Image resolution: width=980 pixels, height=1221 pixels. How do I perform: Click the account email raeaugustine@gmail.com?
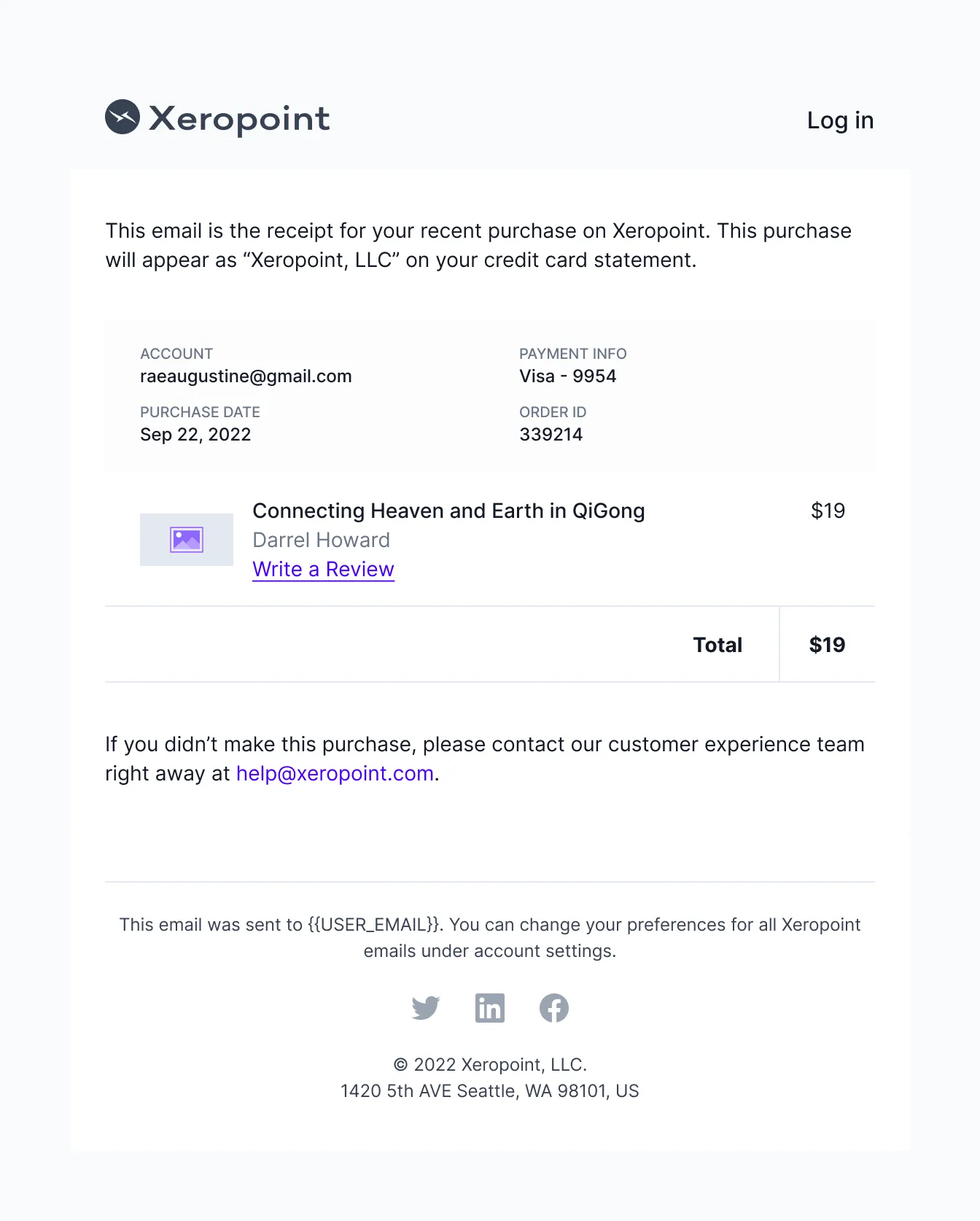pos(246,376)
